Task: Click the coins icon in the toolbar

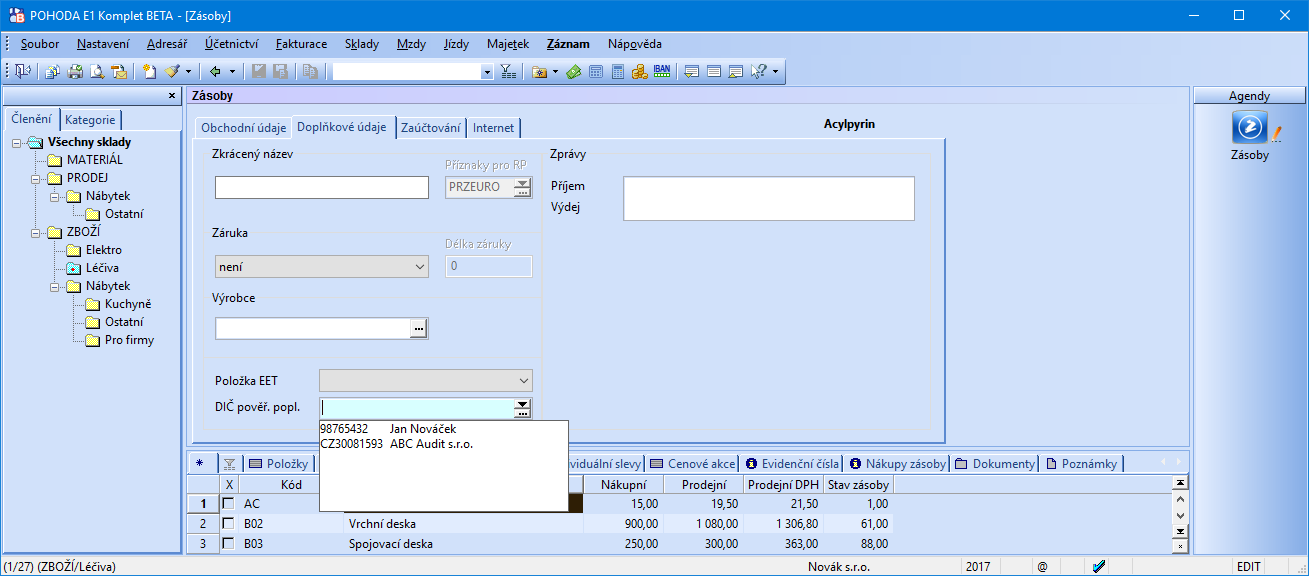Action: 640,72
